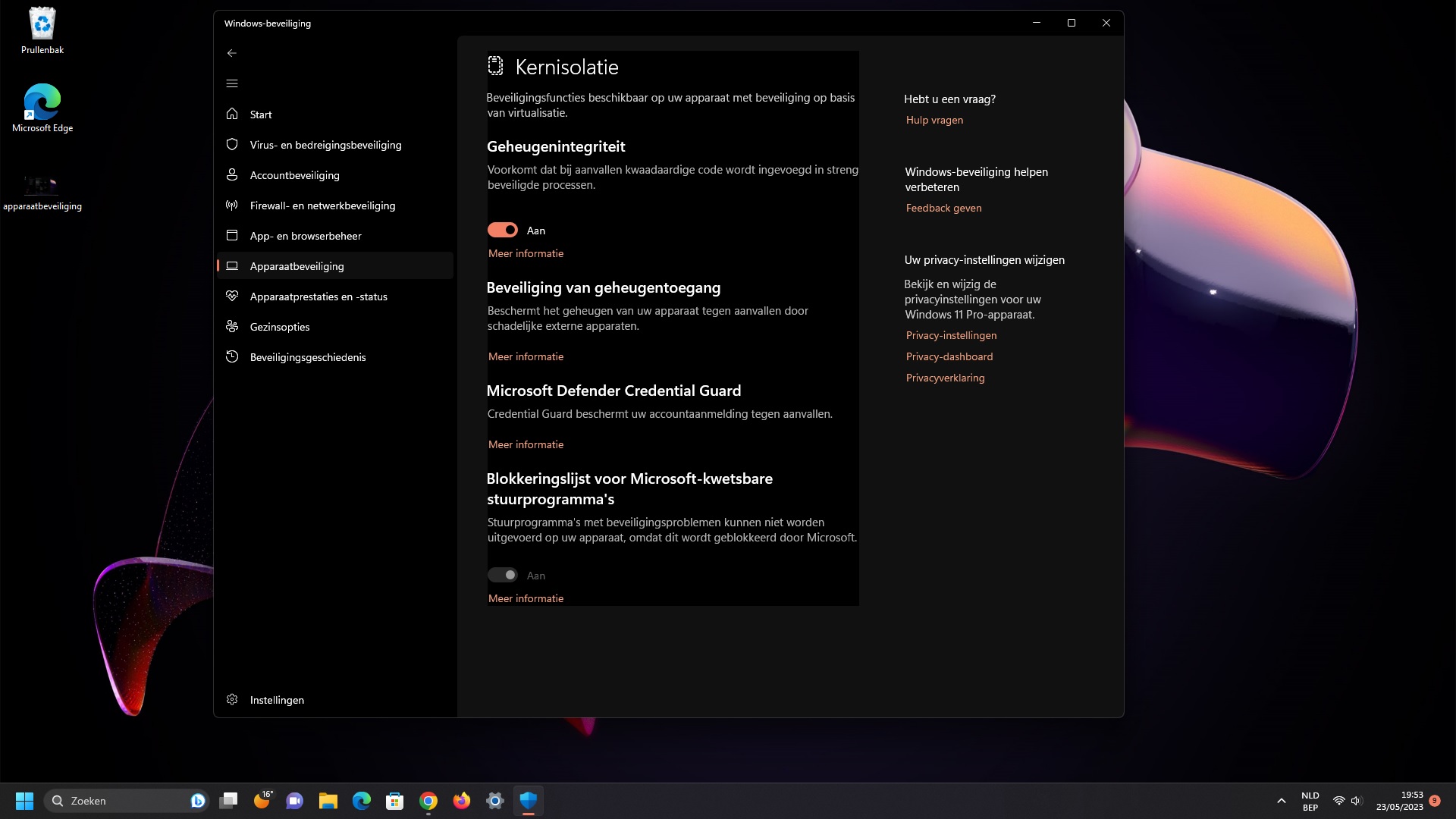The image size is (1456, 819).
Task: Launch Google Chrome from the taskbar
Action: [428, 801]
